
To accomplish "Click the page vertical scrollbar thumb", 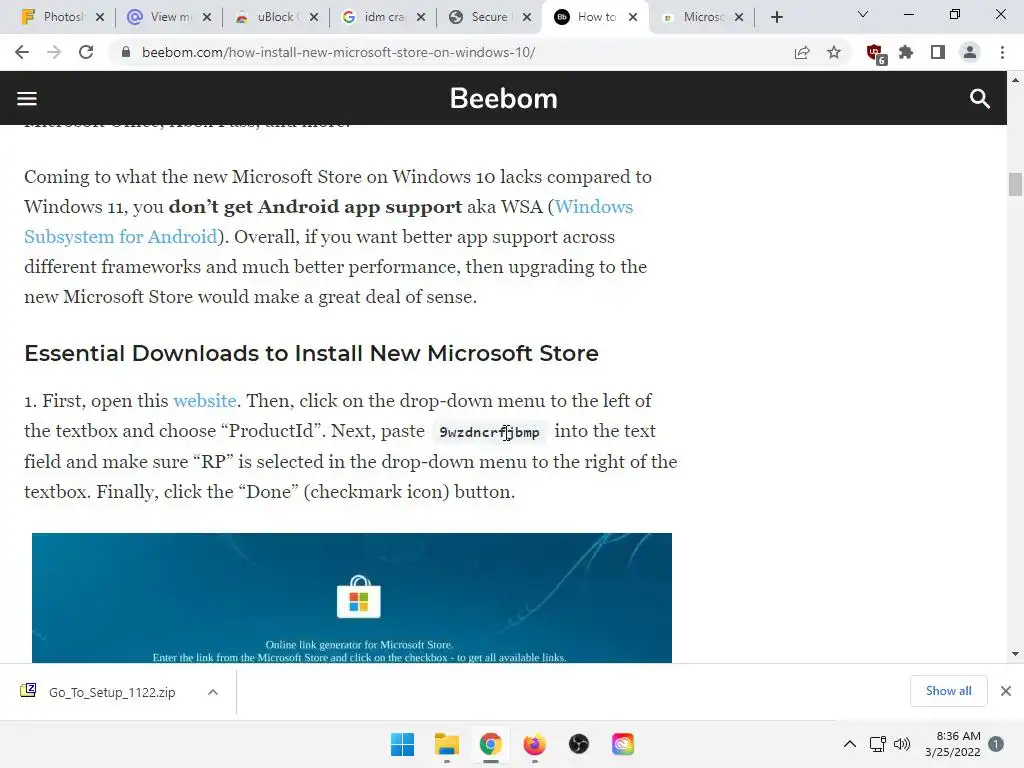I will pyautogui.click(x=1015, y=184).
